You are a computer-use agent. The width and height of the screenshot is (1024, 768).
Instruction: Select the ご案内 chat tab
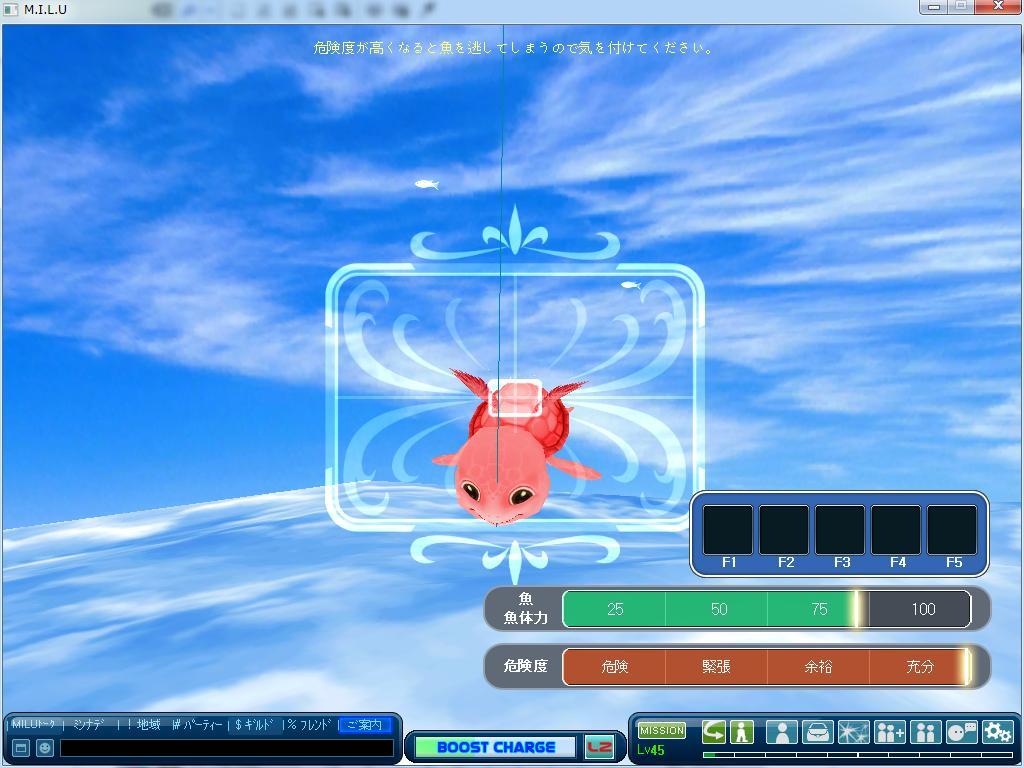coord(364,725)
